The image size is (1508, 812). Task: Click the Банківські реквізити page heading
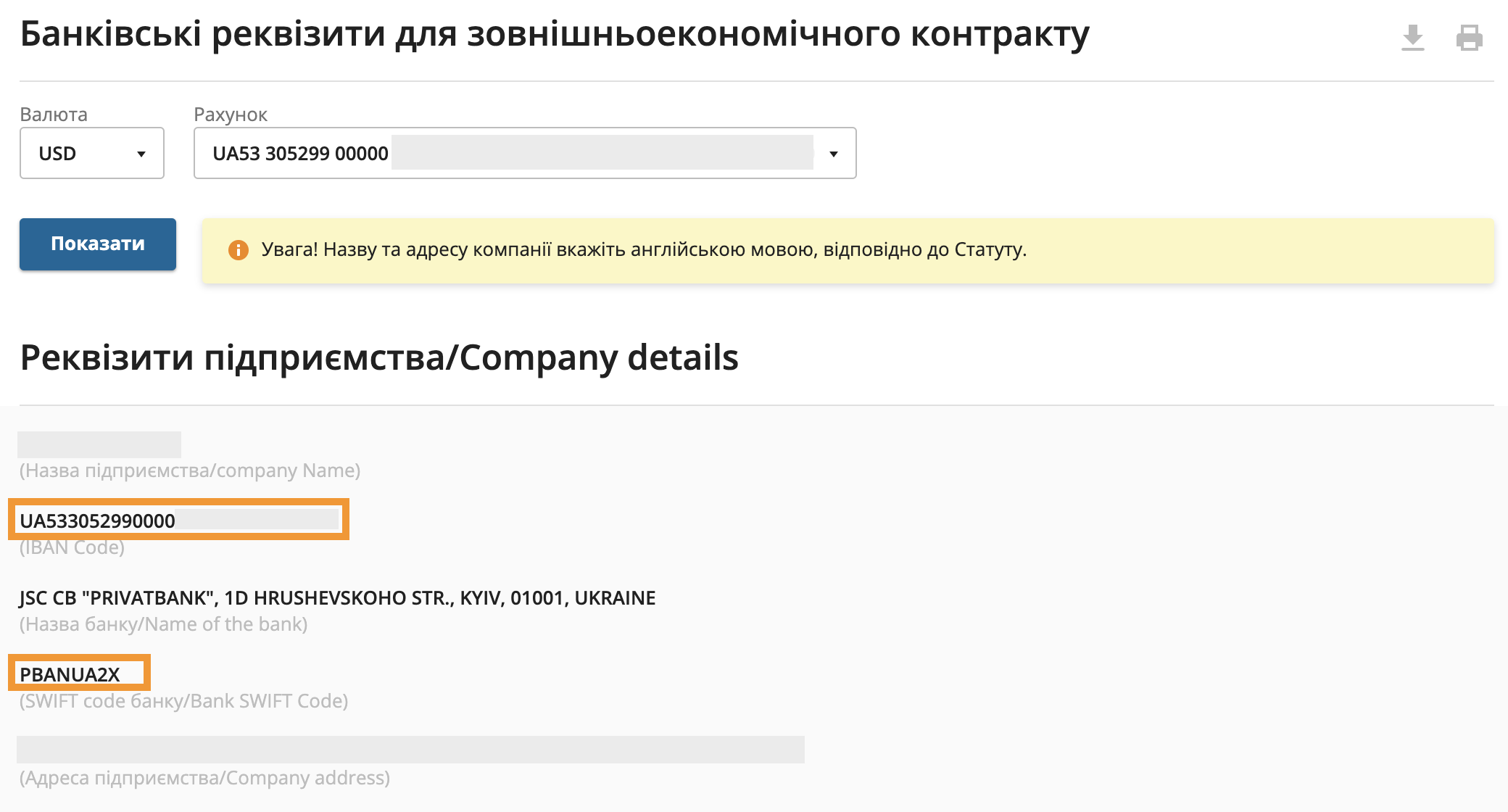(554, 34)
